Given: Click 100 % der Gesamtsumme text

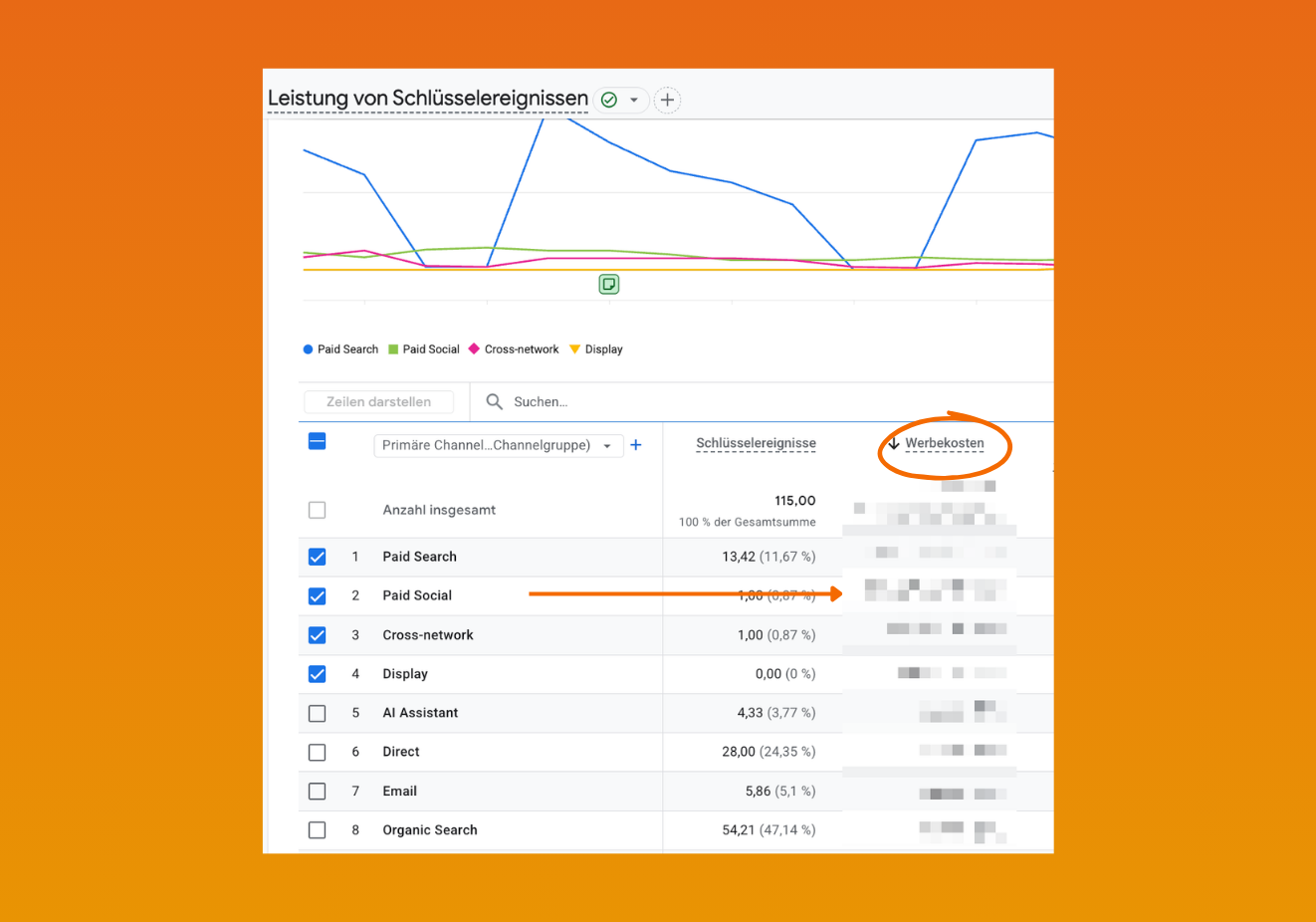Looking at the screenshot, I should point(748,522).
